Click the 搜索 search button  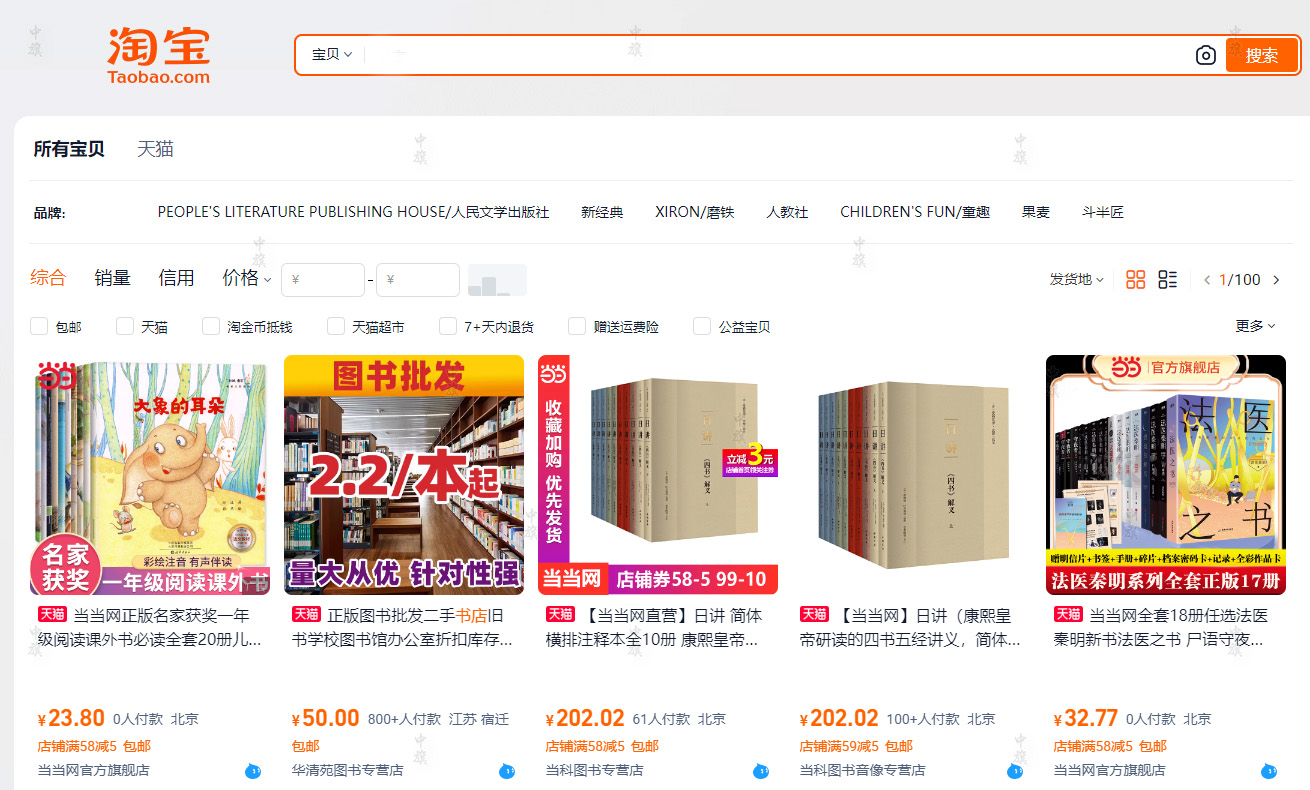1261,55
